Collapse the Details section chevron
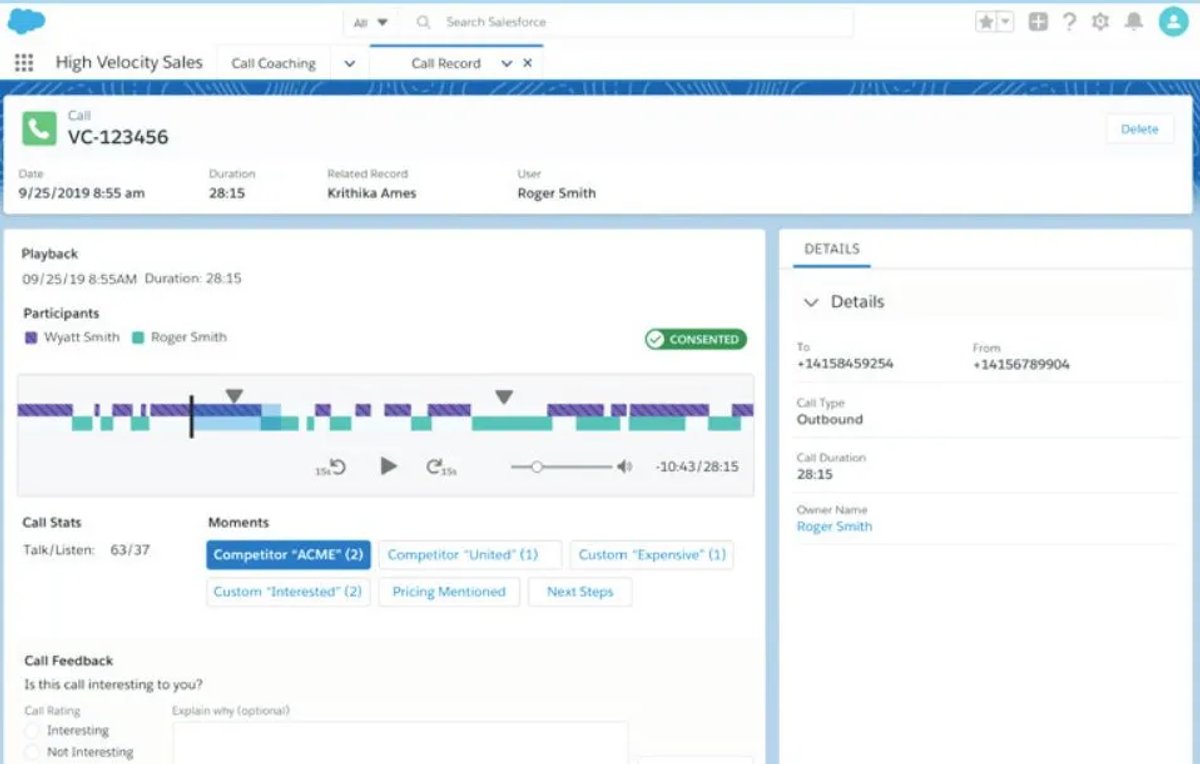This screenshot has width=1200, height=764. (811, 302)
